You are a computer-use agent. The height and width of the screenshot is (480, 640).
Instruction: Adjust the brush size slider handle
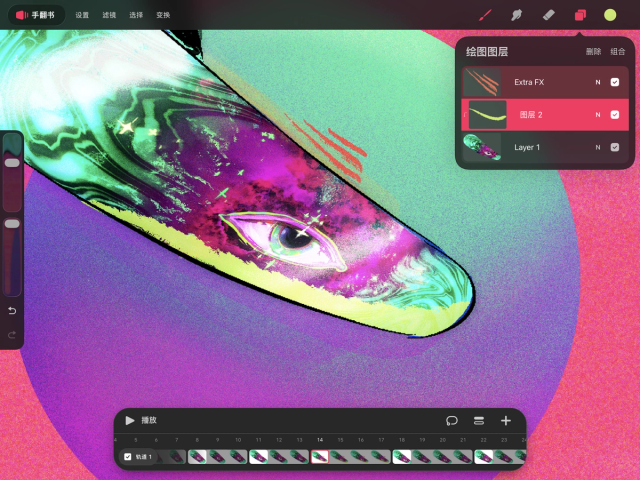[x=12, y=163]
